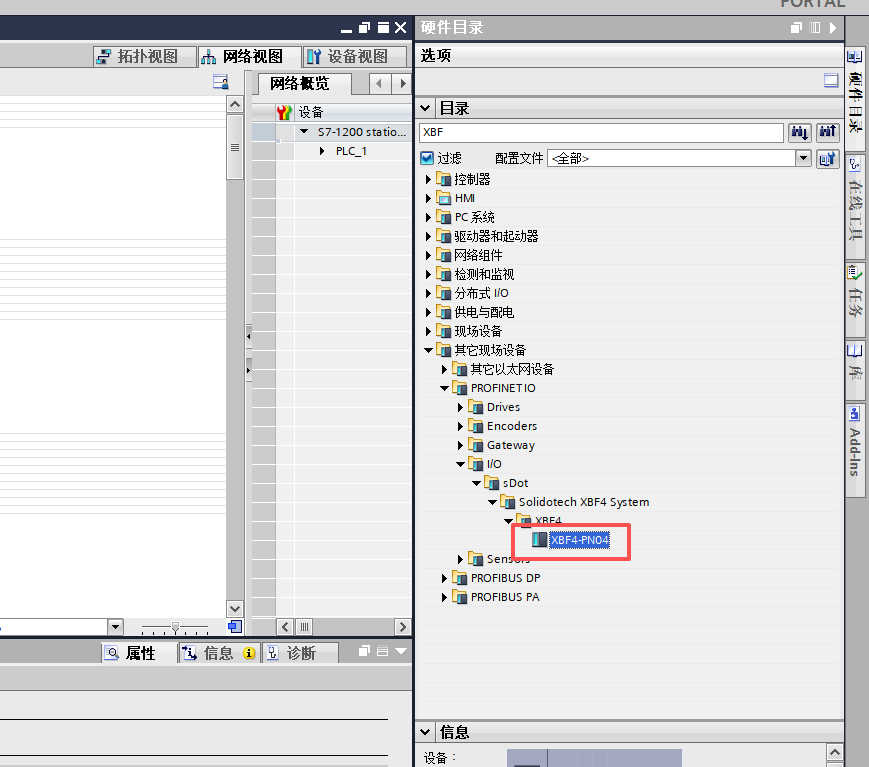Adjust the network view zoom slider

(x=175, y=627)
